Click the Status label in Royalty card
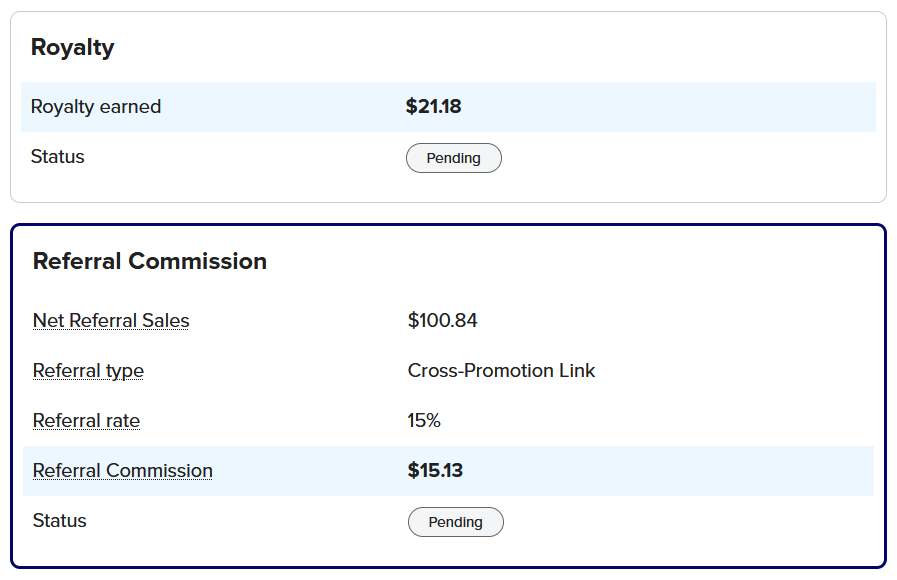 58,157
